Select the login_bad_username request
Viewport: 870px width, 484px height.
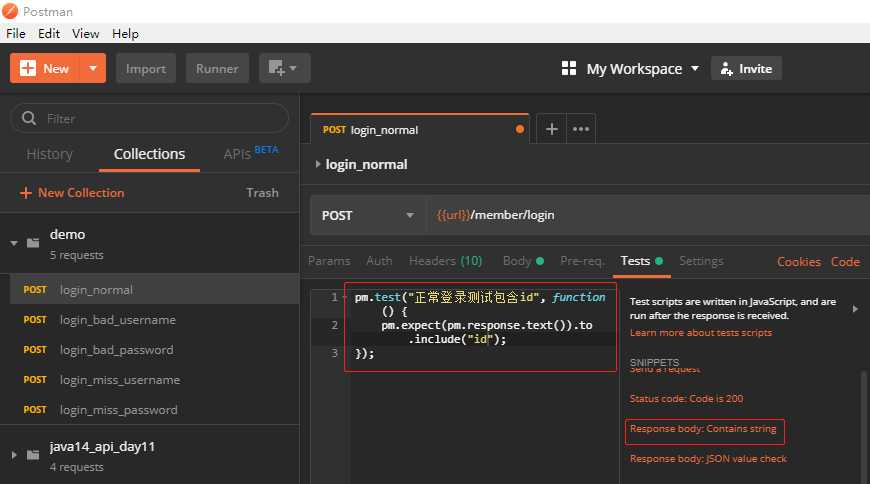pos(154,320)
